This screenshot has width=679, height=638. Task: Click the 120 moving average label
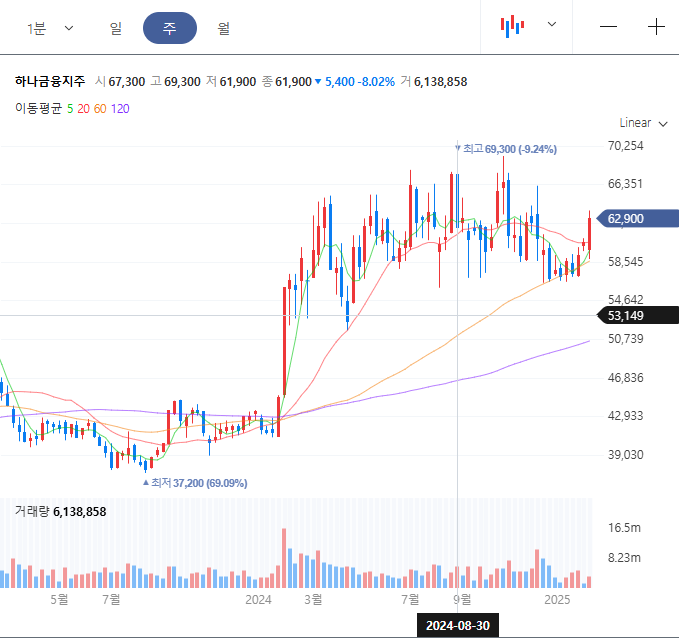[x=120, y=109]
